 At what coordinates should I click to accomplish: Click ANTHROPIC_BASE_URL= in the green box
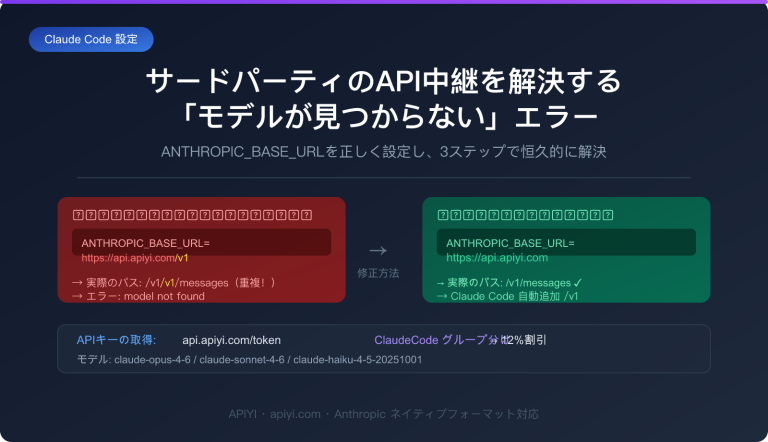(510, 243)
